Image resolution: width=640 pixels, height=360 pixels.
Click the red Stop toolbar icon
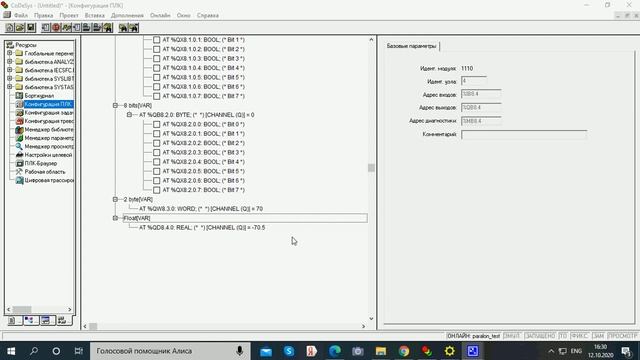click(56, 28)
